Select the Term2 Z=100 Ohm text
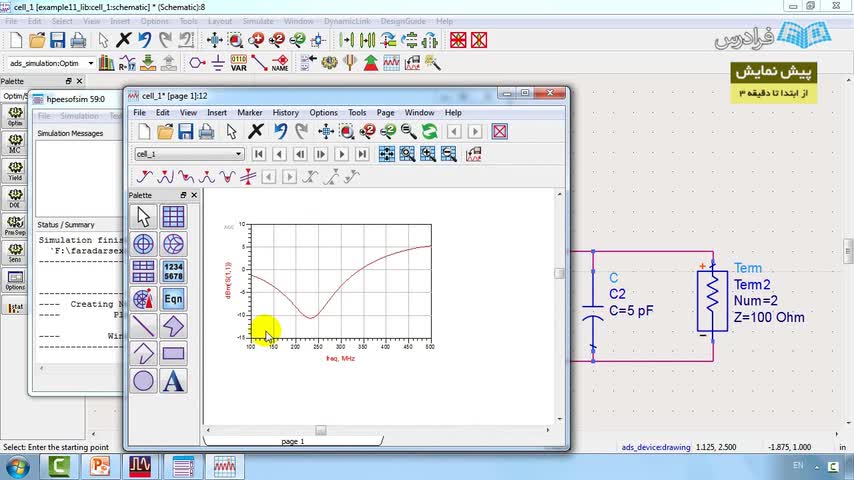The image size is (854, 480). pyautogui.click(x=768, y=317)
